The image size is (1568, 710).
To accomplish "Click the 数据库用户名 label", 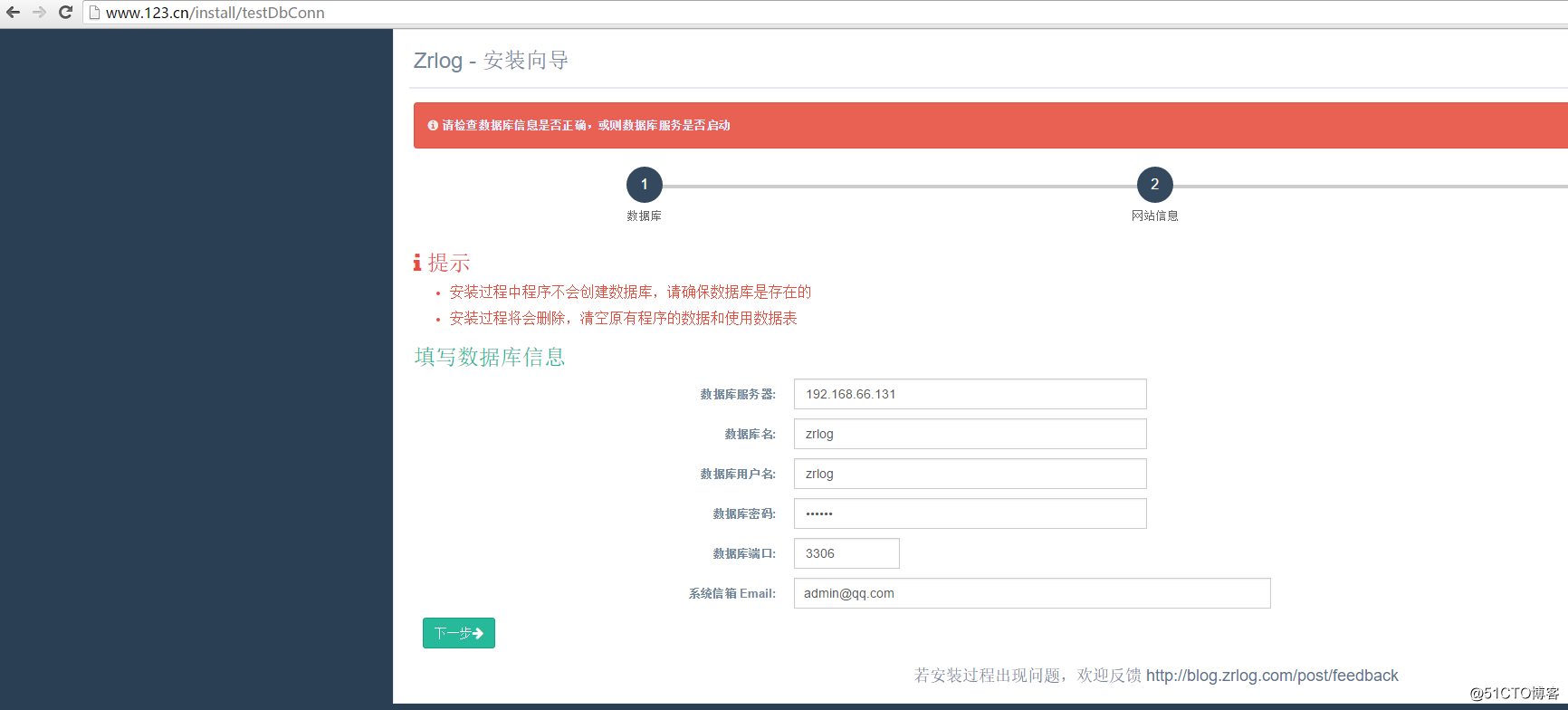I will click(738, 474).
